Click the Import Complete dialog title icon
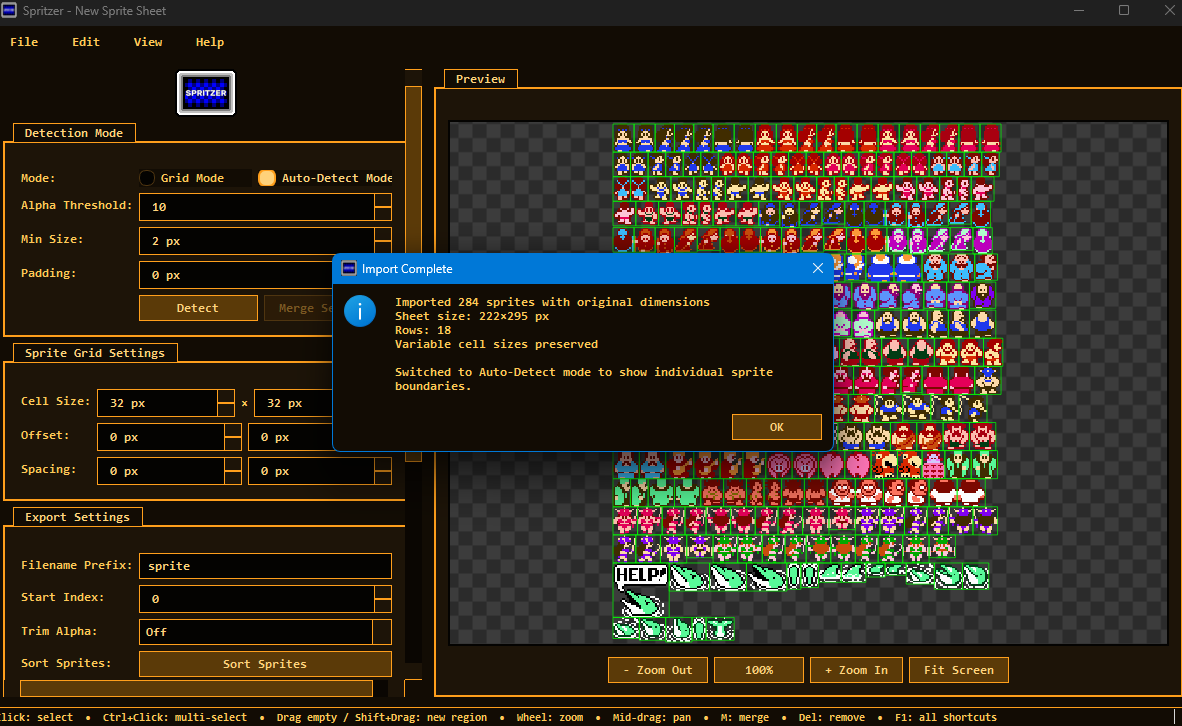Screen dimensions: 1182x726 point(348,268)
